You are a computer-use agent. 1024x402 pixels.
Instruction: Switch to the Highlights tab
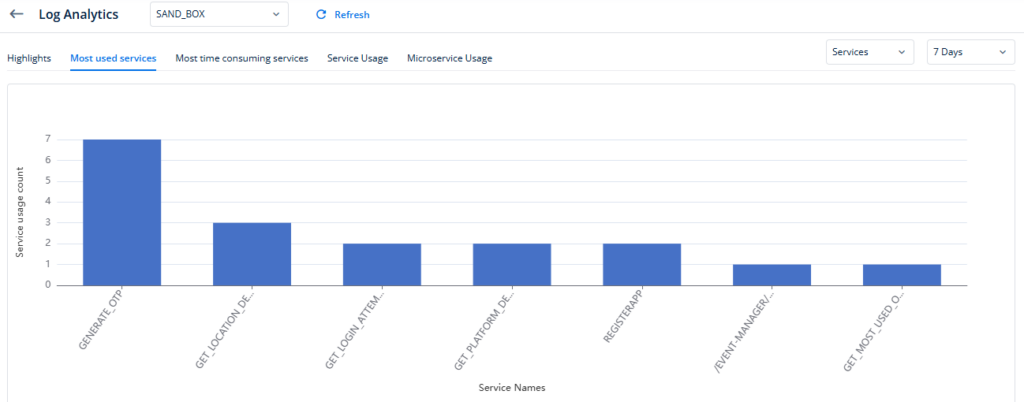point(29,58)
